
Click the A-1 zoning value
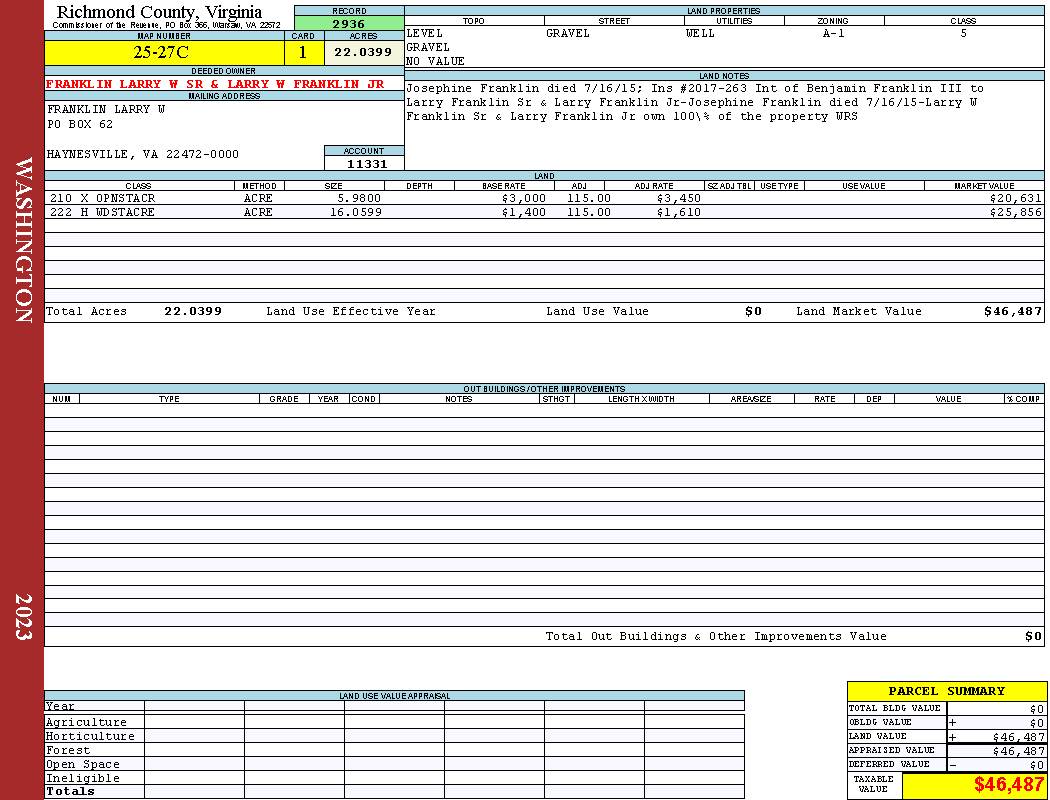(834, 33)
